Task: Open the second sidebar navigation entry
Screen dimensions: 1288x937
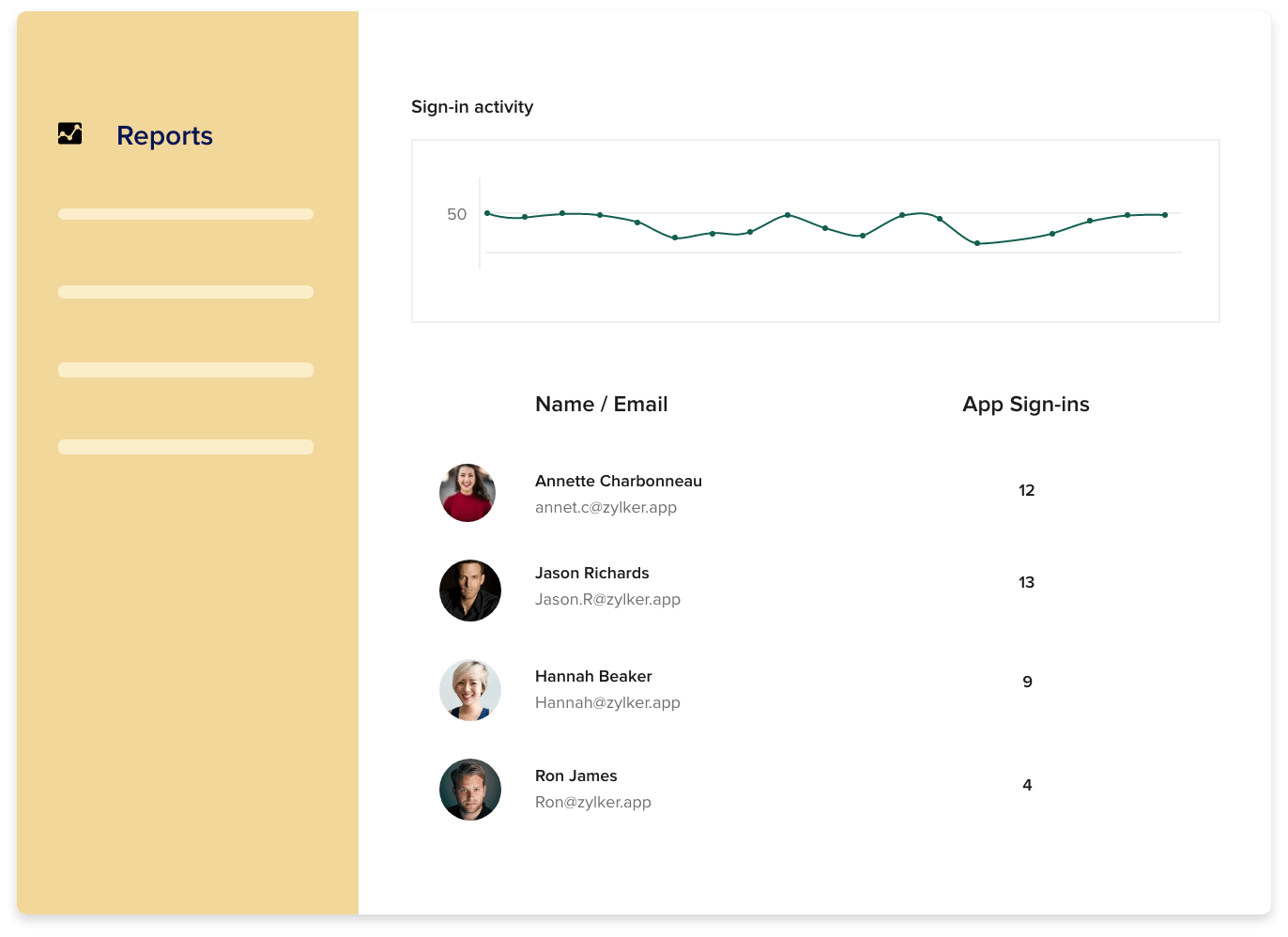Action: [x=185, y=292]
